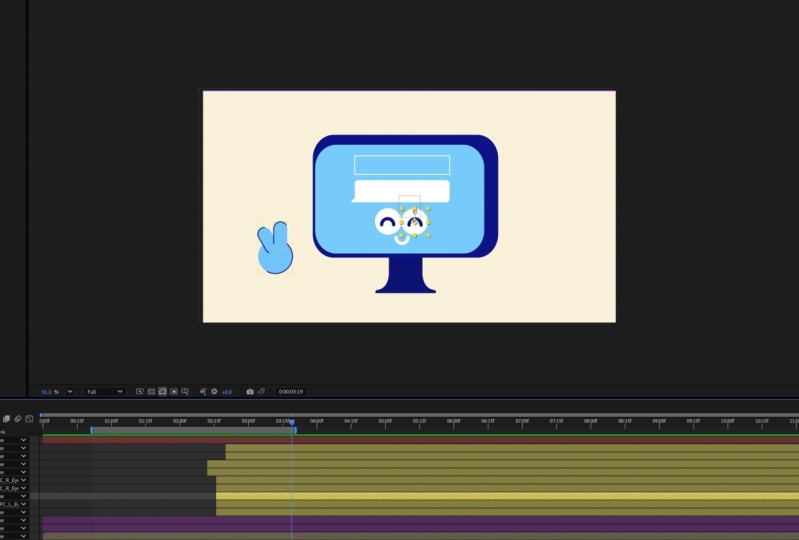Select the outlined rectangle above speech bubble

tap(402, 165)
